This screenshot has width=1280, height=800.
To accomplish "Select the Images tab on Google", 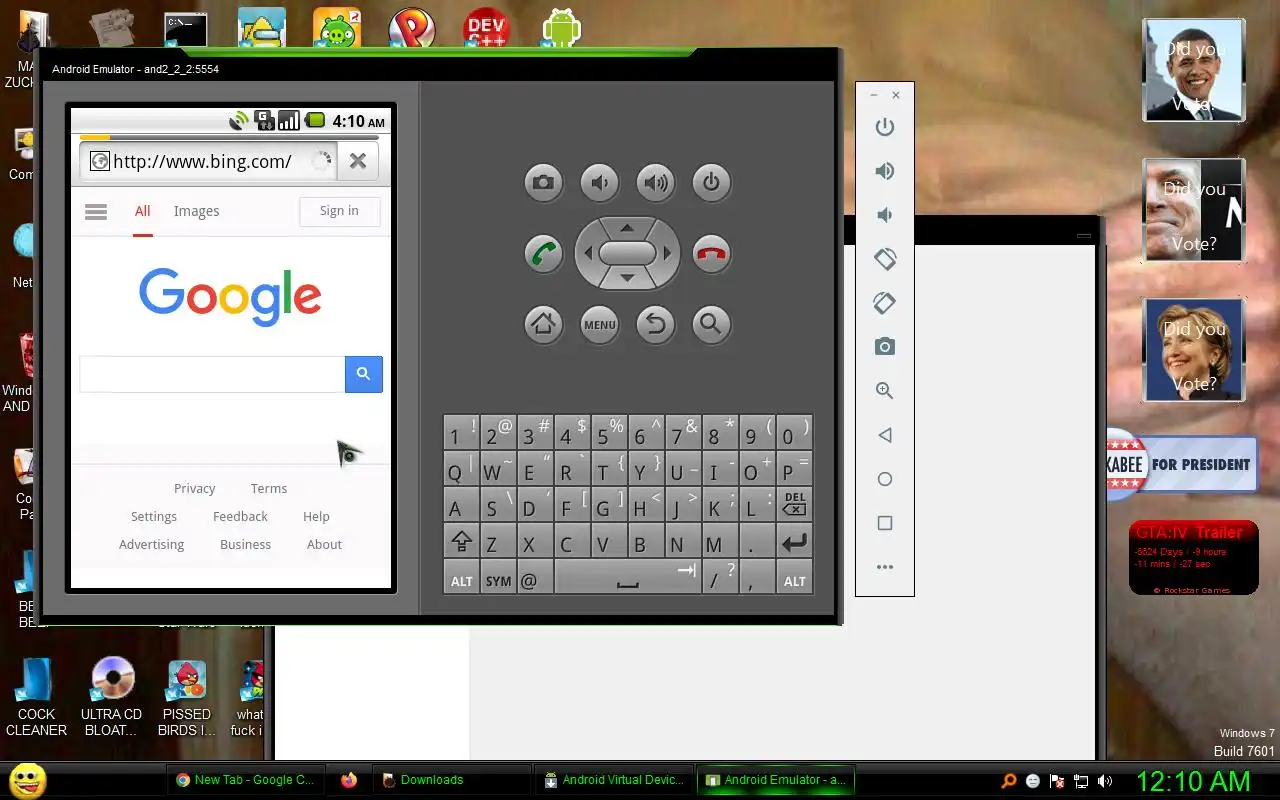I will 196,211.
